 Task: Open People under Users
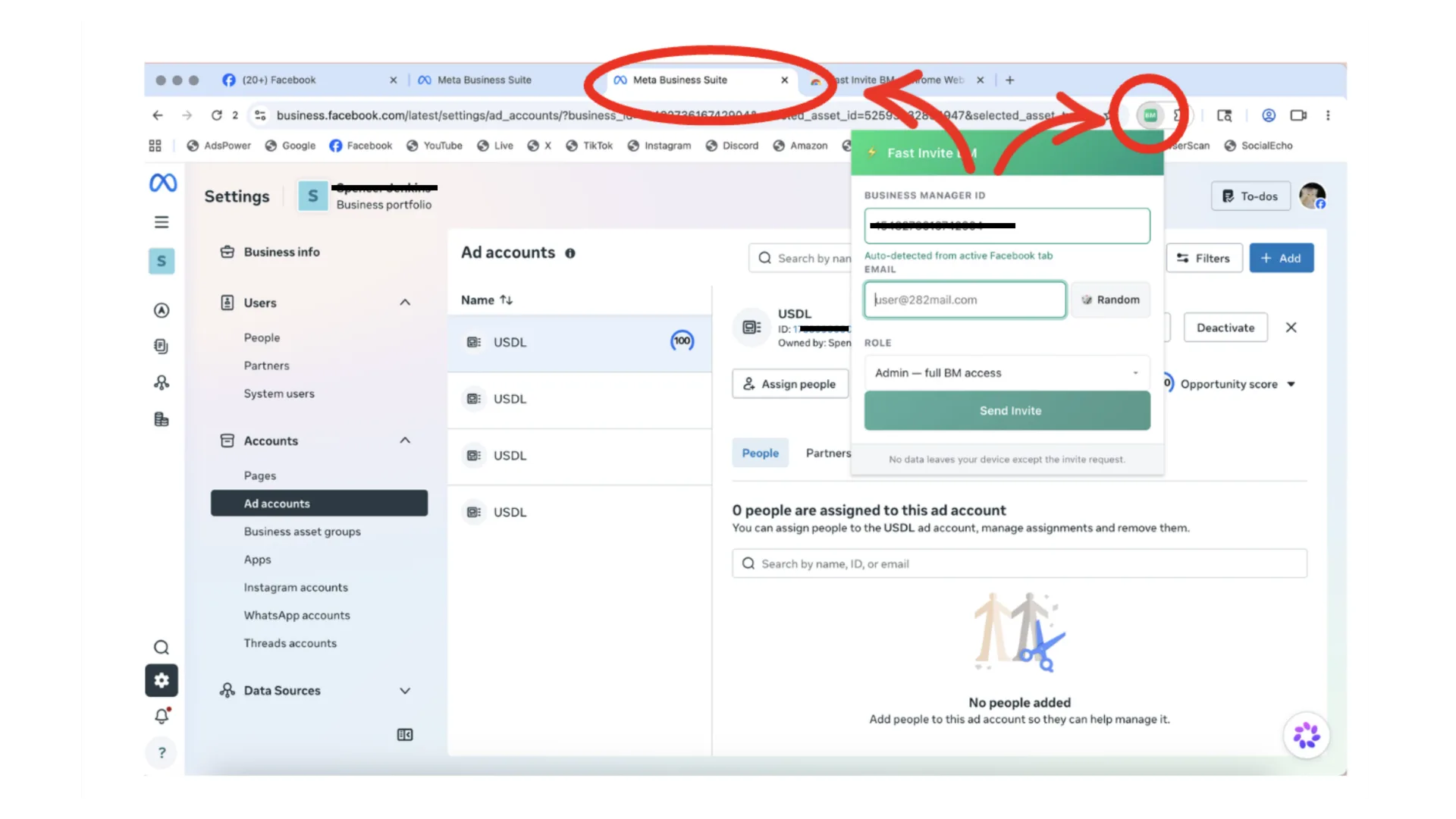pyautogui.click(x=262, y=337)
